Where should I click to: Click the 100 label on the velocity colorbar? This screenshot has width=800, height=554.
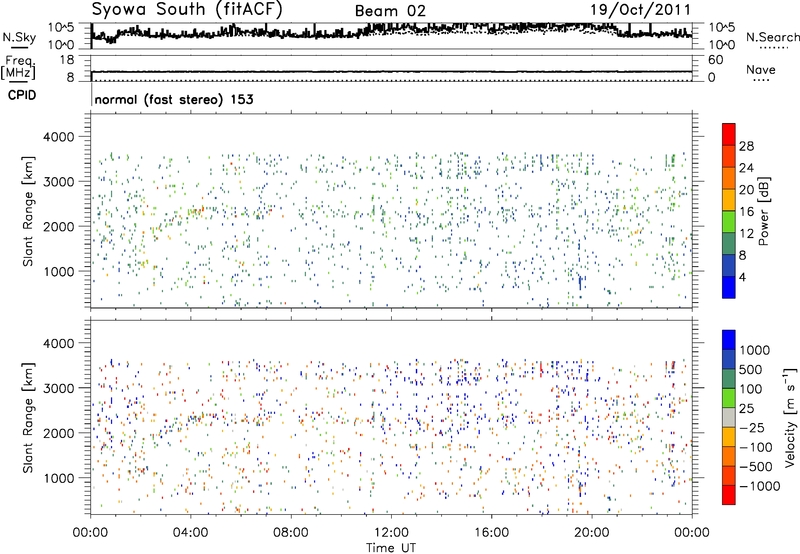tap(751, 389)
